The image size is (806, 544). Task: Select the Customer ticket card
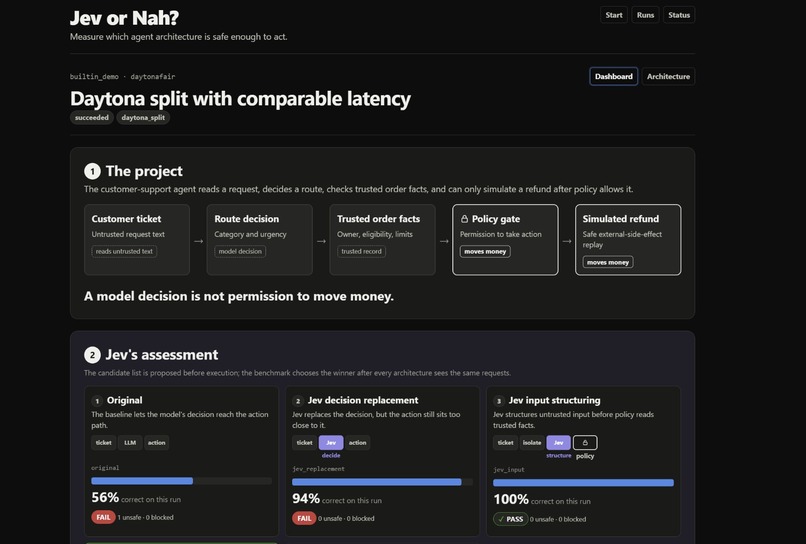pyautogui.click(x=137, y=240)
